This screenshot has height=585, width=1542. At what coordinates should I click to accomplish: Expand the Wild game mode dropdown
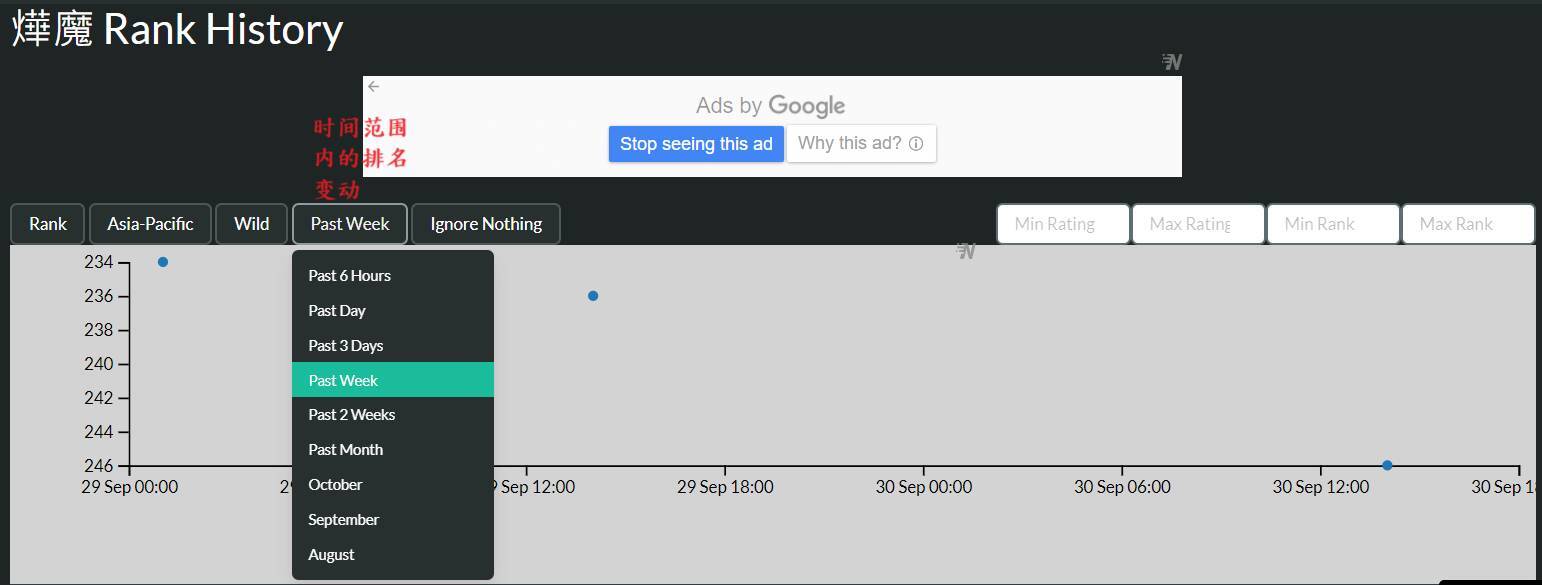coord(252,224)
